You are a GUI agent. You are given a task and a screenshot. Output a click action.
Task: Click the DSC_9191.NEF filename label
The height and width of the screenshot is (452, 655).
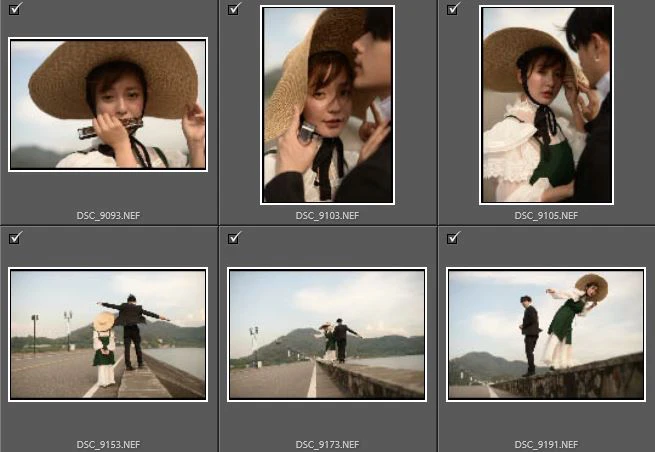coord(546,443)
